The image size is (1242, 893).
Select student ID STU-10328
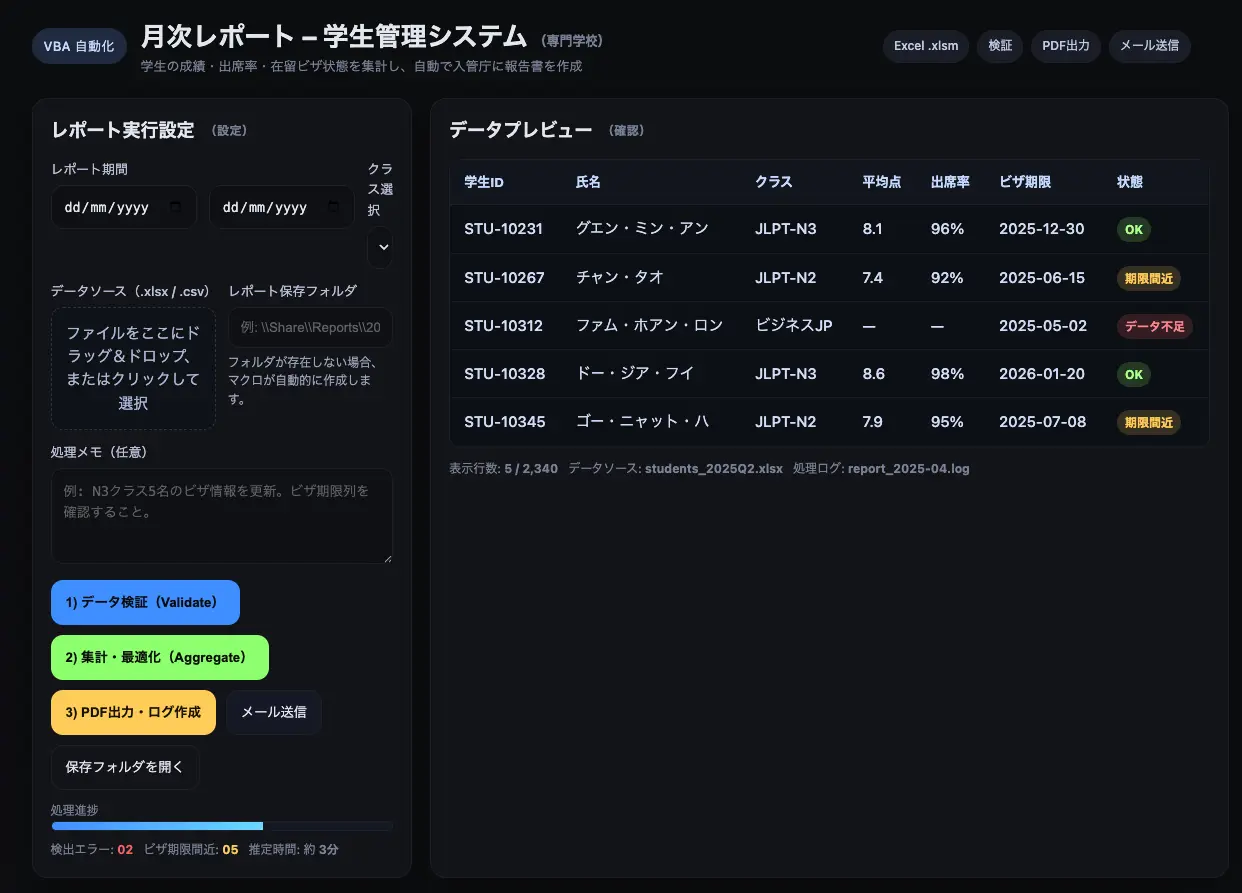[x=505, y=373]
